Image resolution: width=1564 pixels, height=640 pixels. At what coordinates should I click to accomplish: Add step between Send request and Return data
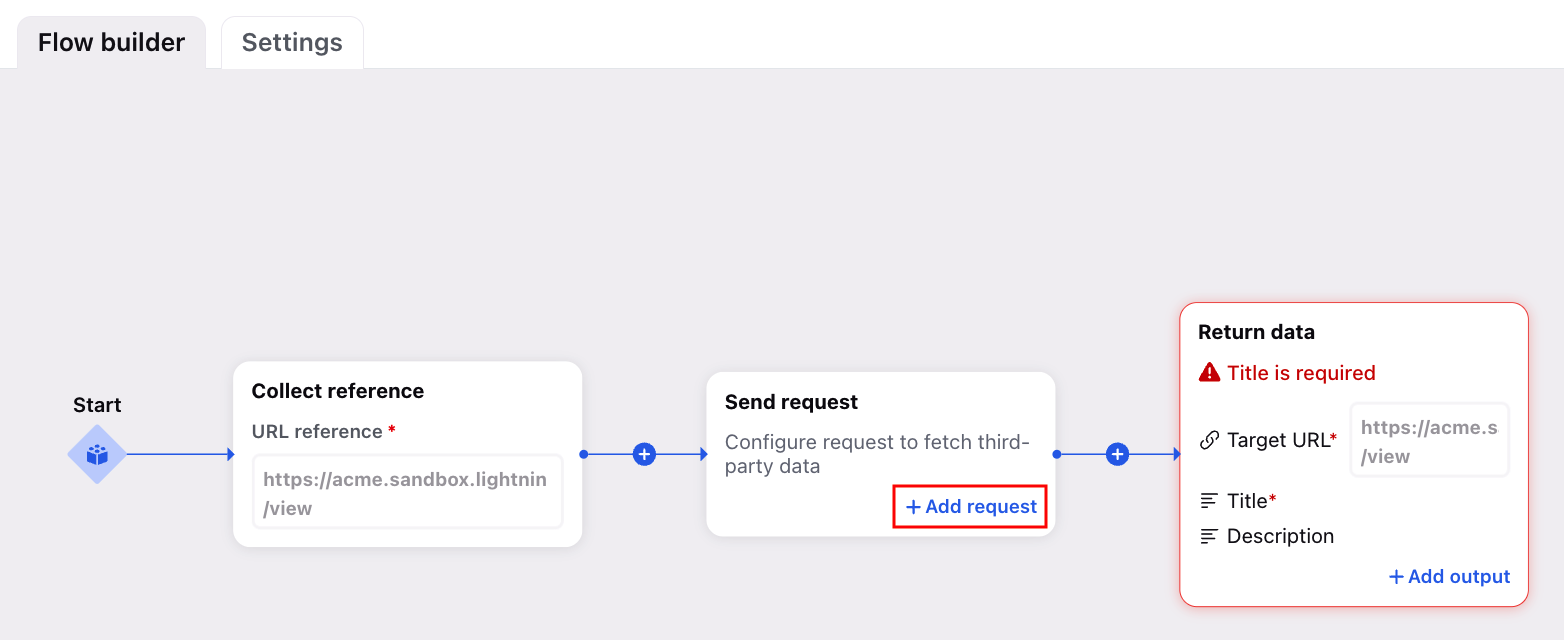click(1118, 455)
